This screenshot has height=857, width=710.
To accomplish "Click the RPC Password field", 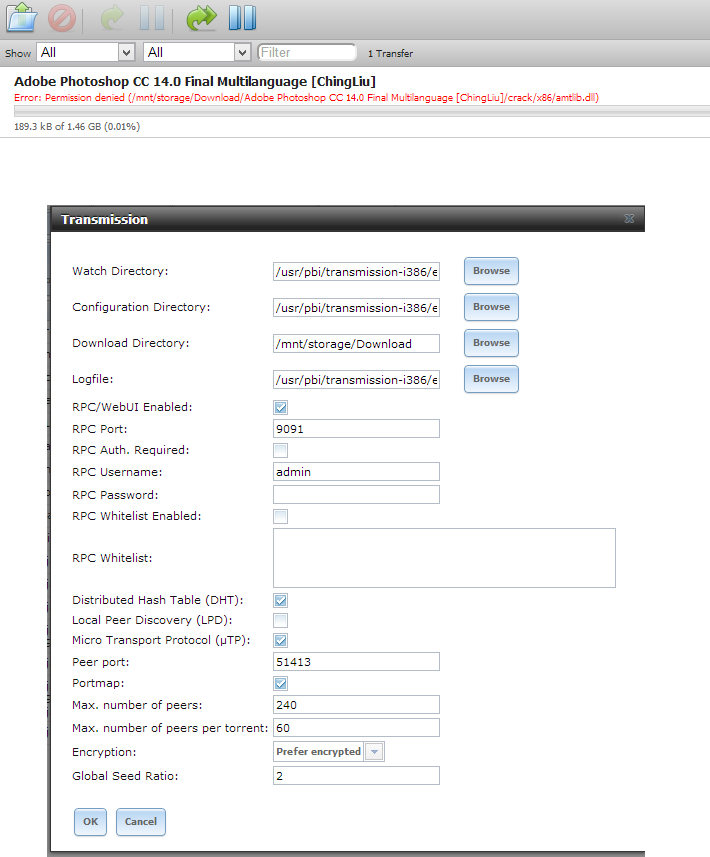I will pos(356,495).
